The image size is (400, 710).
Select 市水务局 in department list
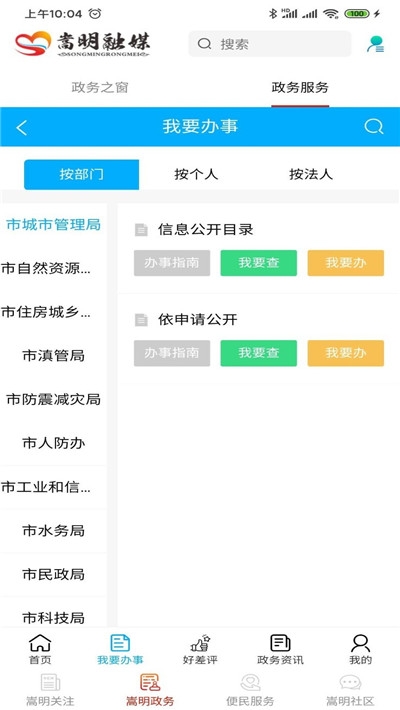(x=53, y=531)
